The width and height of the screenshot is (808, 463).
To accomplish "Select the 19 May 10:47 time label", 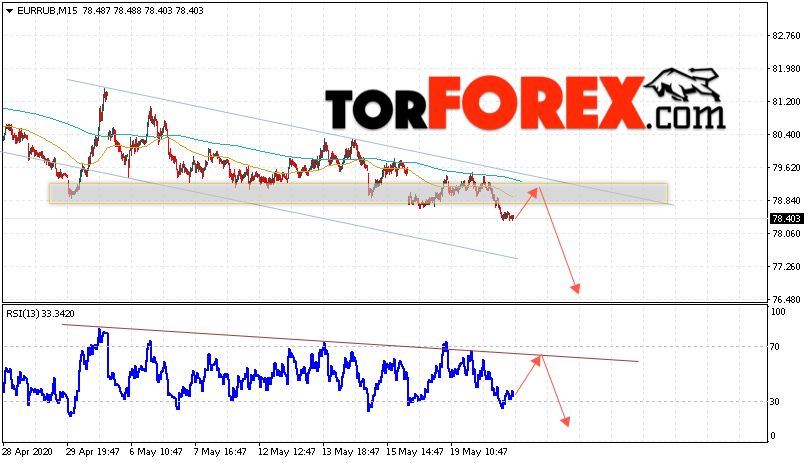I will 478,452.
